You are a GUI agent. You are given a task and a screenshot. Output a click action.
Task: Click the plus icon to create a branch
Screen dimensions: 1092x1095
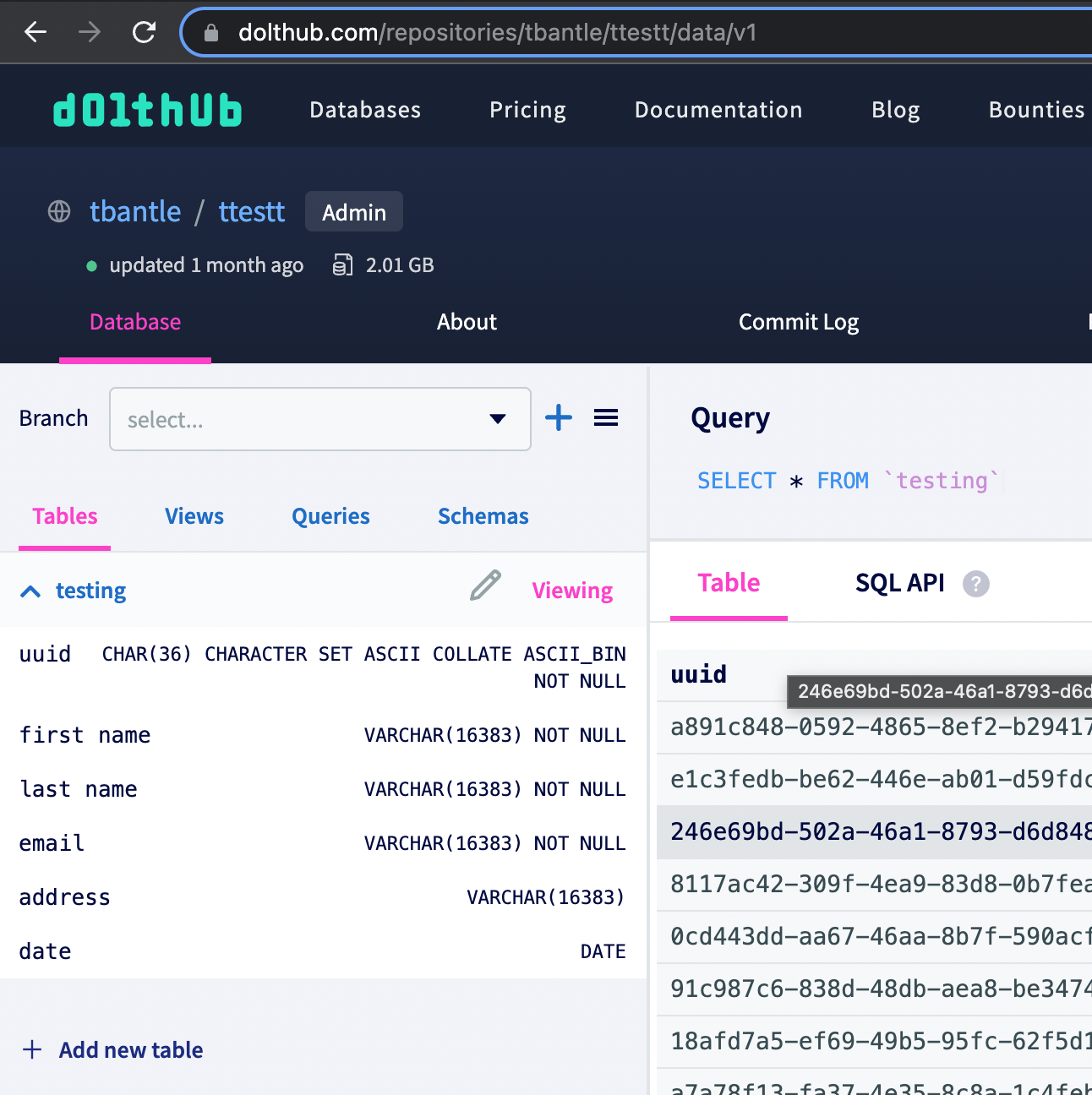point(559,417)
